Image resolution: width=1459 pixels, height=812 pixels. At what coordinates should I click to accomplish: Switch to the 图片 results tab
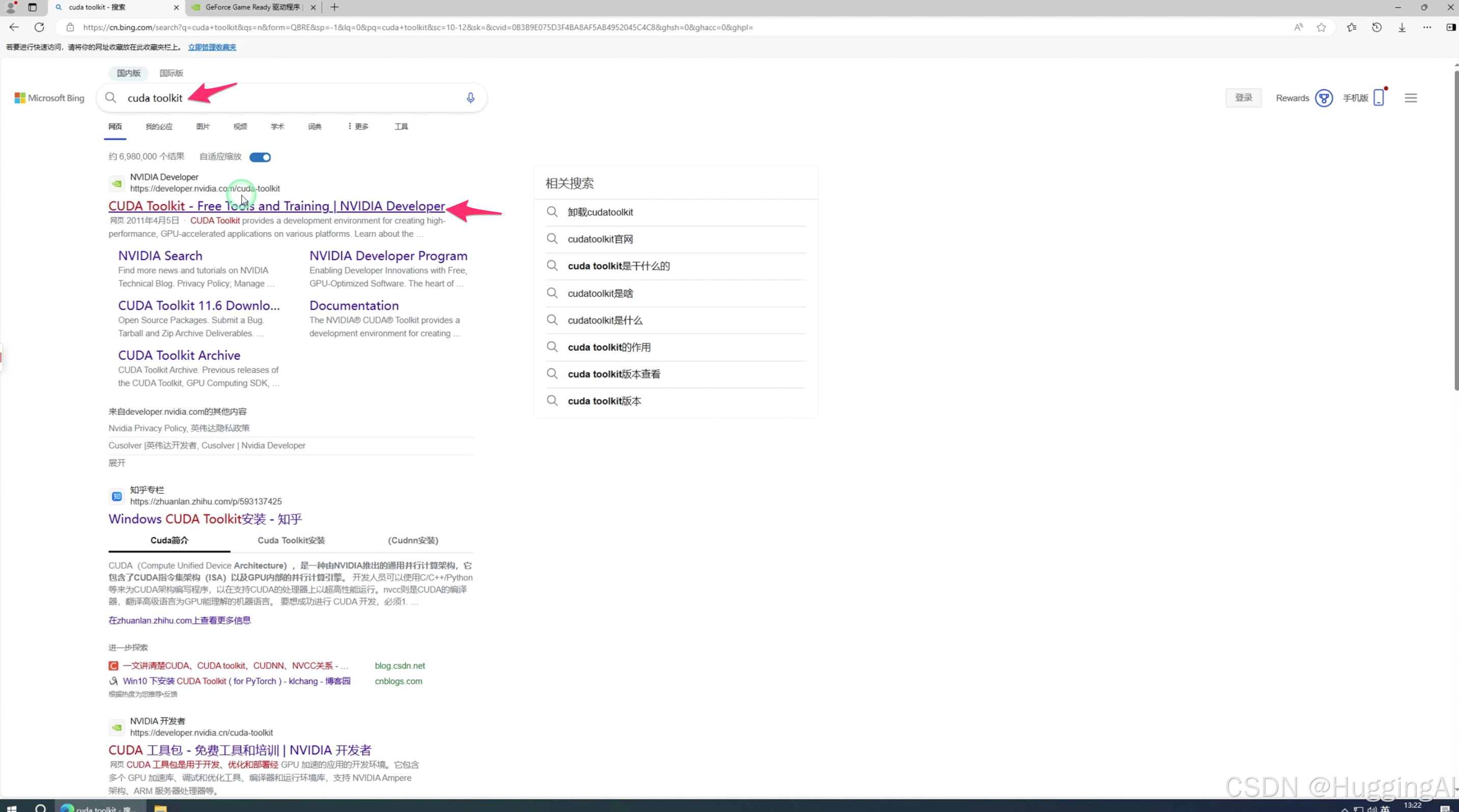point(203,126)
